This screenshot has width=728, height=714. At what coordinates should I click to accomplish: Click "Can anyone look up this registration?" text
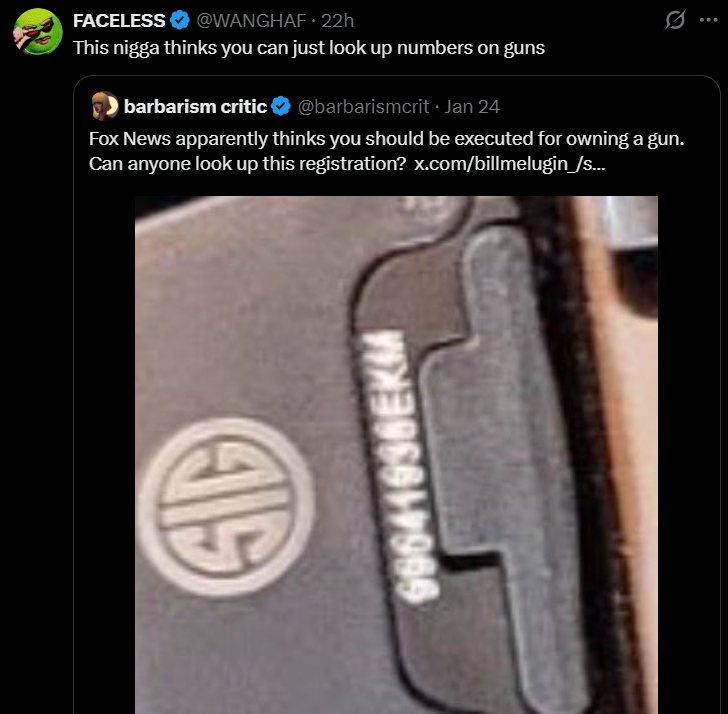247,163
